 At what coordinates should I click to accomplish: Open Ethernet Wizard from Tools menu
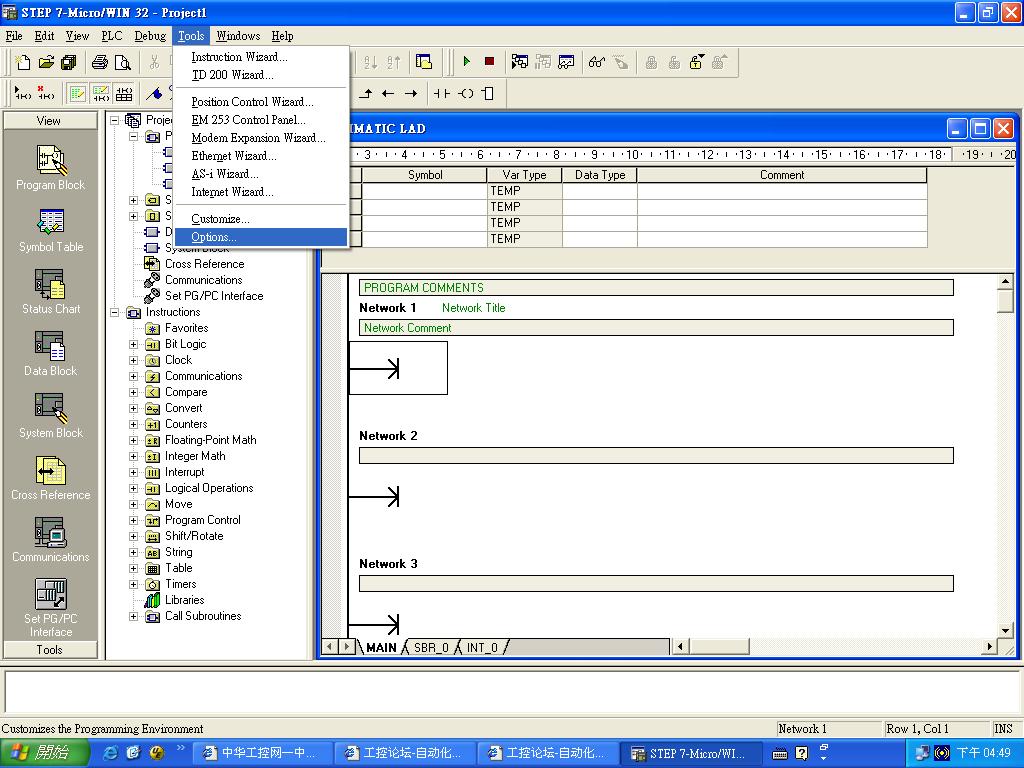tap(261, 156)
